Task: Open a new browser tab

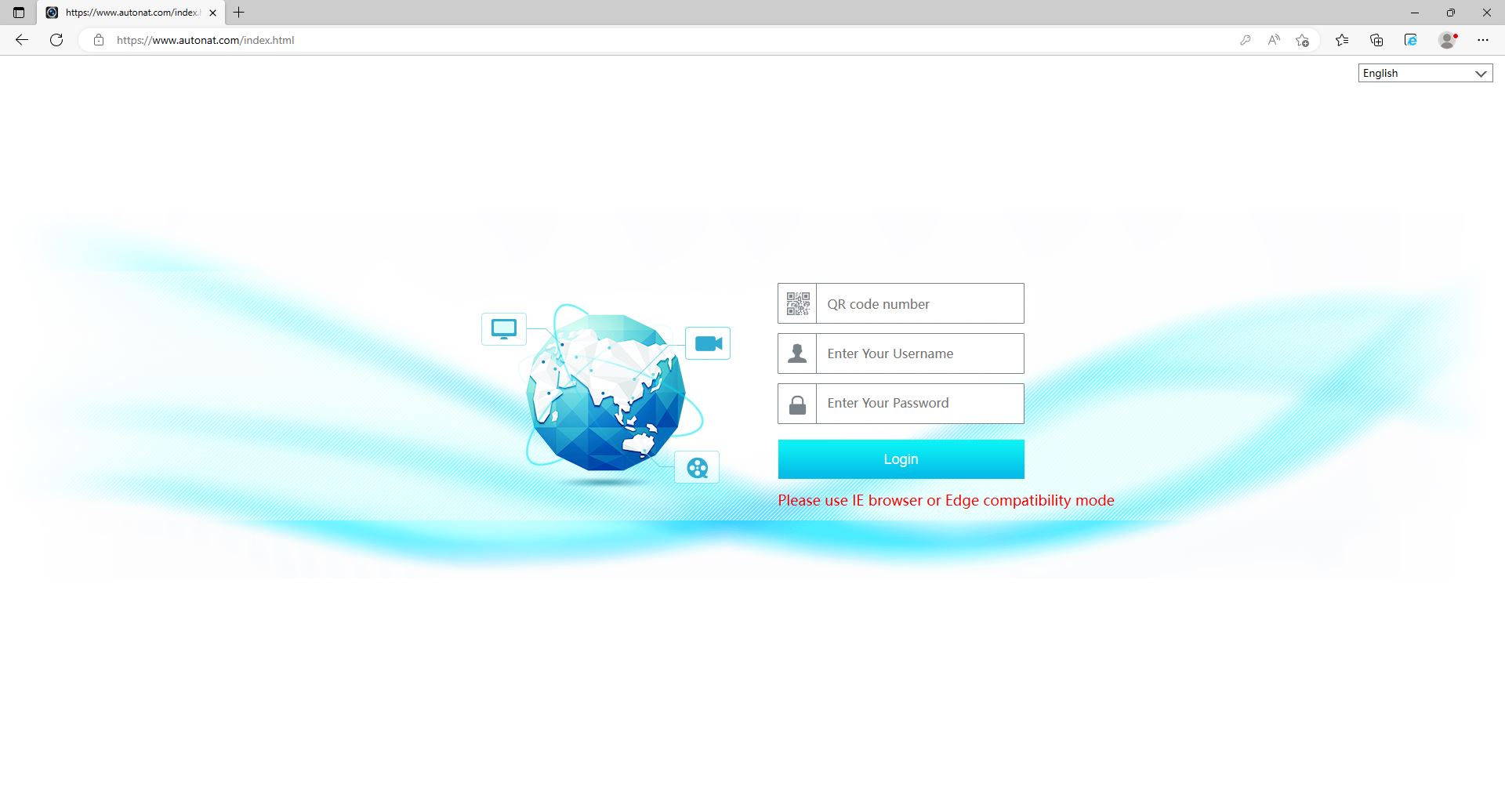Action: [x=239, y=13]
